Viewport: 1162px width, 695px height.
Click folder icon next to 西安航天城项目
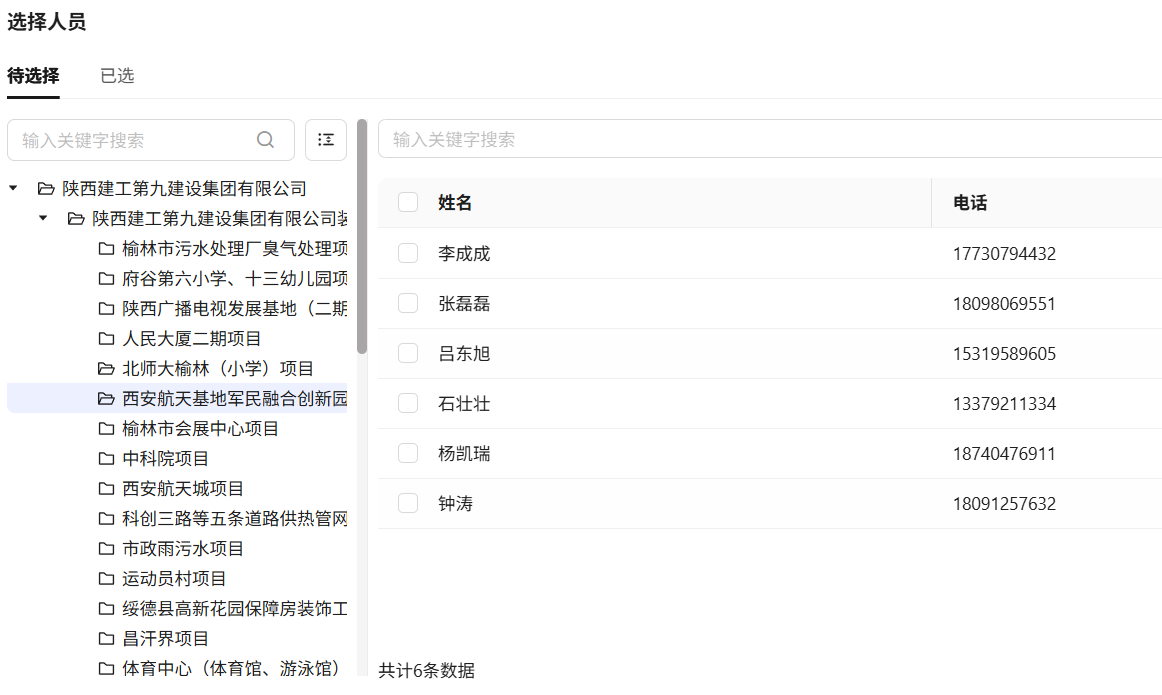106,489
